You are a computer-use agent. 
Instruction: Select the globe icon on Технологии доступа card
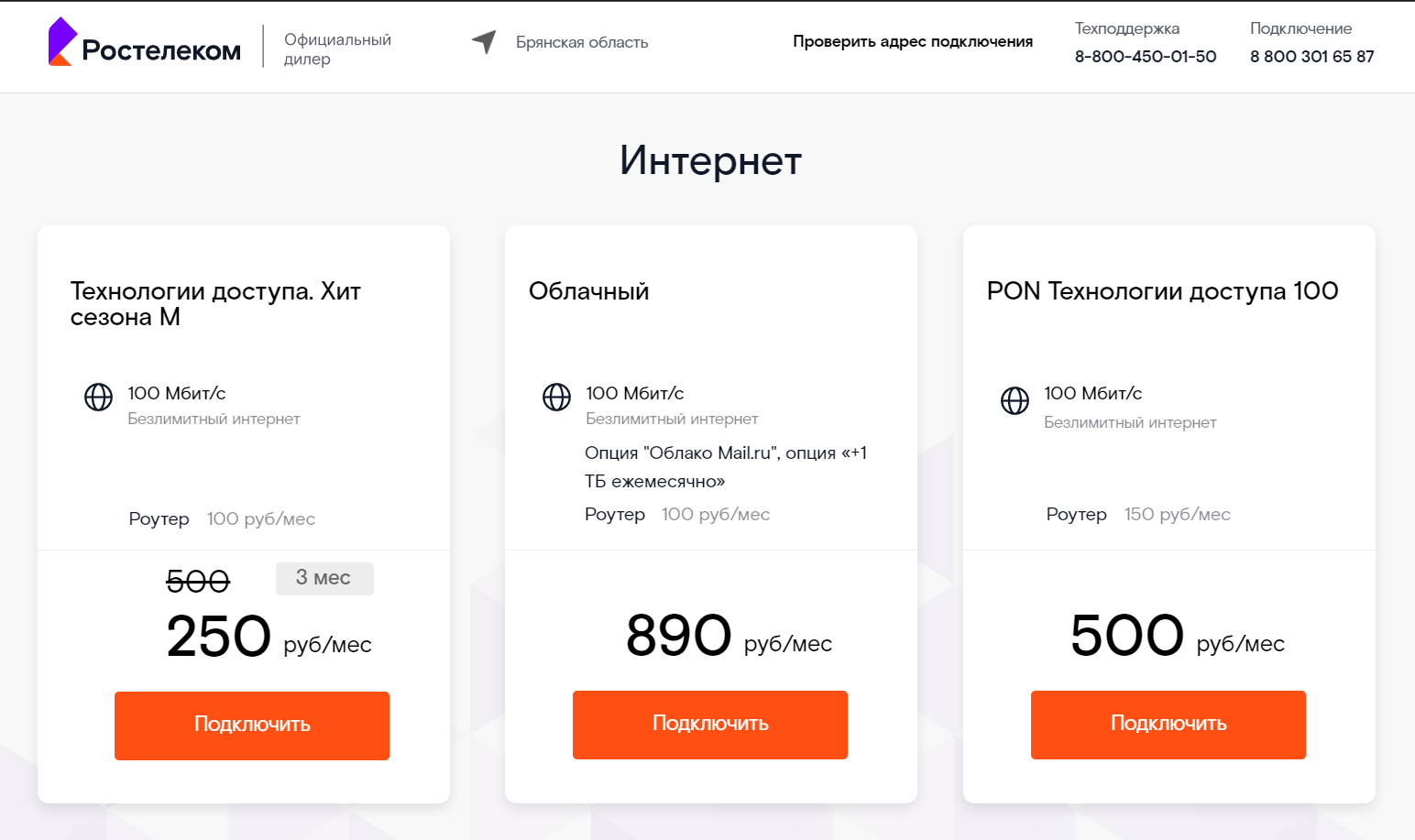[x=98, y=398]
